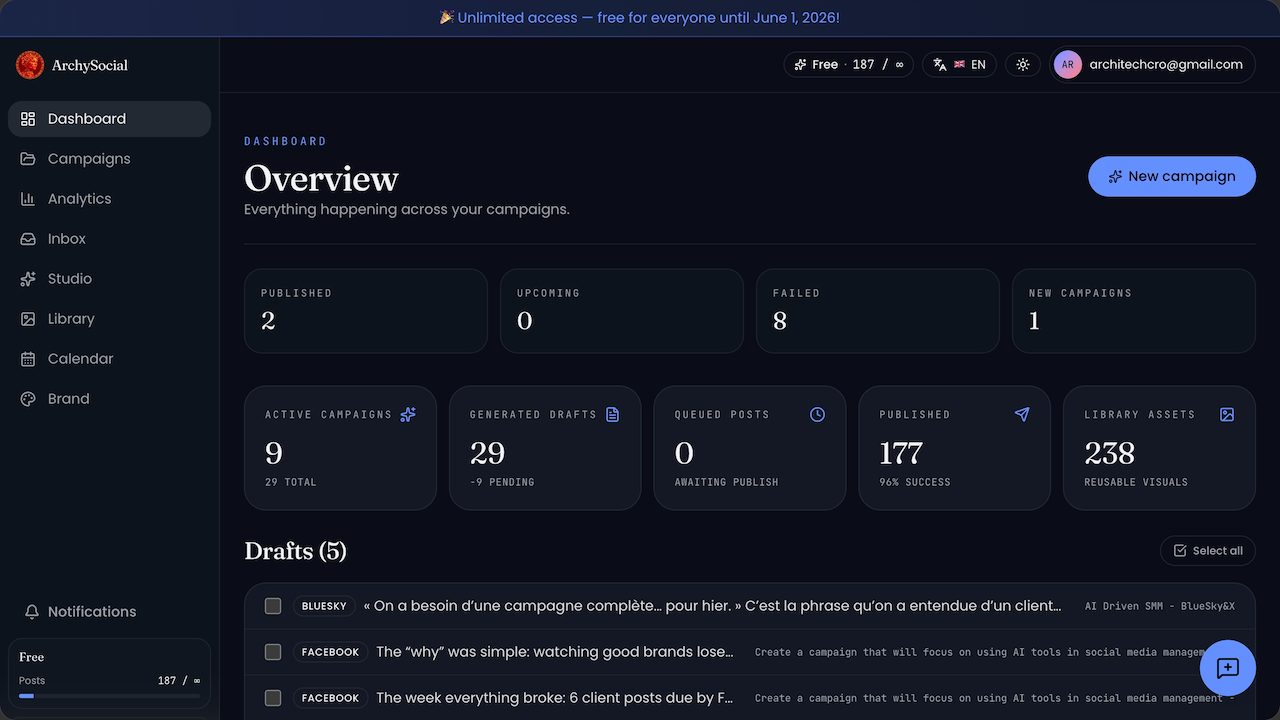
Task: Click the Queued Posts clock icon
Action: (x=817, y=414)
